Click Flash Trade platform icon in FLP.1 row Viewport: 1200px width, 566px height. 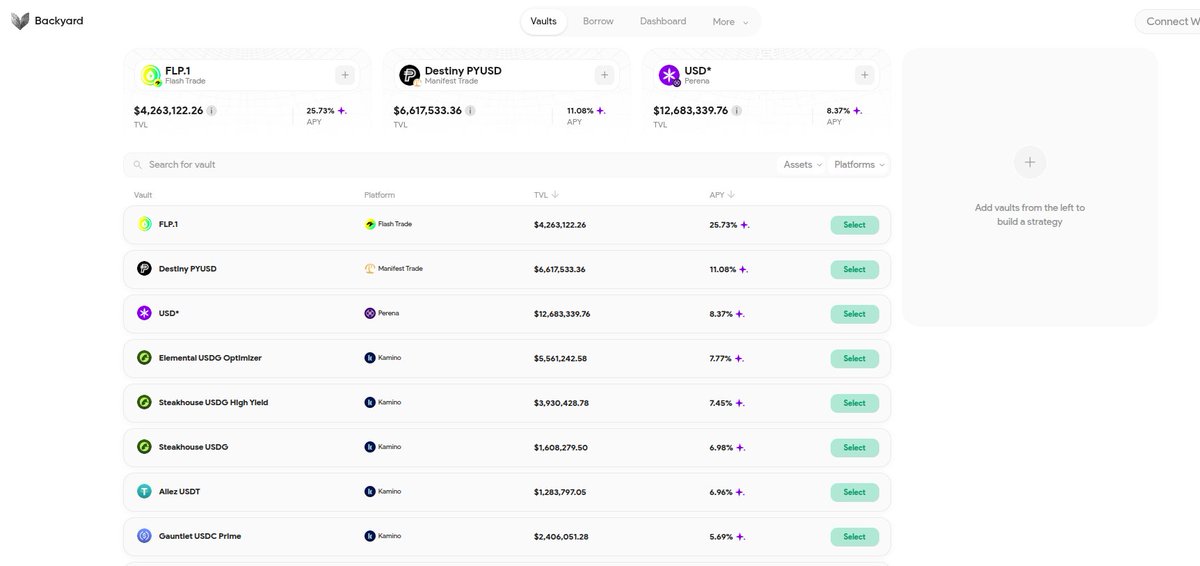click(370, 224)
